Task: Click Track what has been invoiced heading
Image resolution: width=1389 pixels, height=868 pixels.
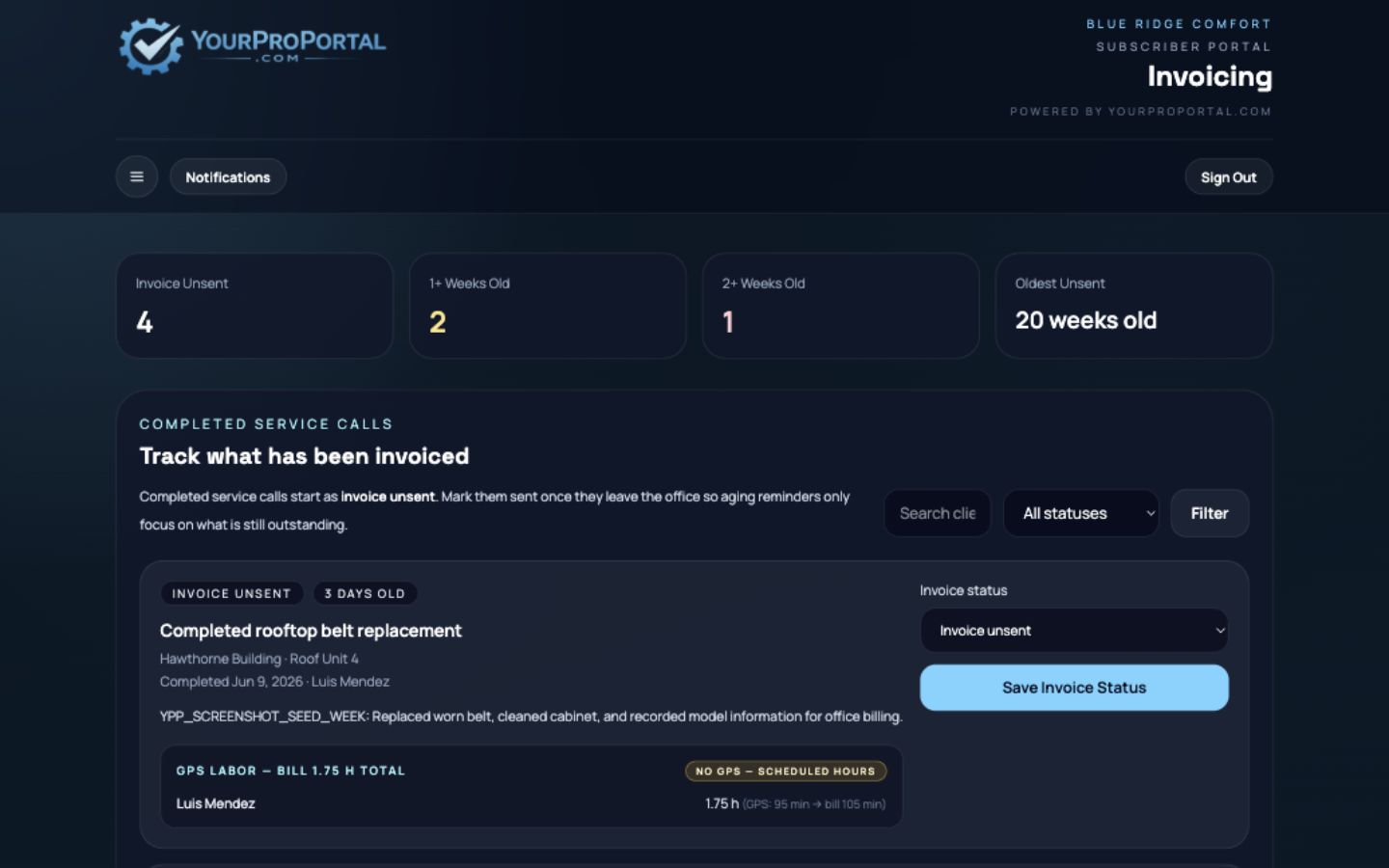Action: pyautogui.click(x=304, y=456)
